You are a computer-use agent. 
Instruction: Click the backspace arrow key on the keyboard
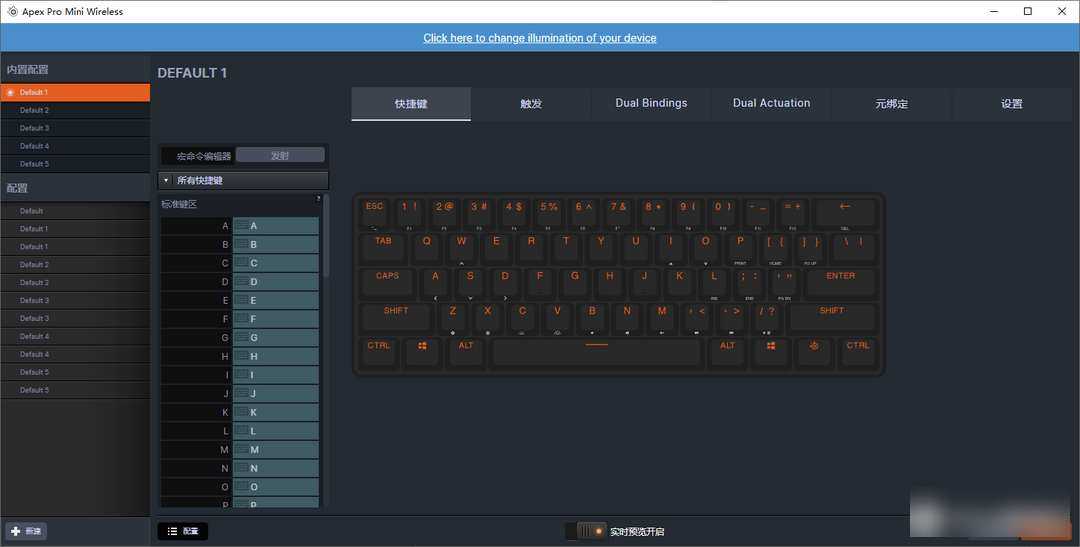[845, 213]
